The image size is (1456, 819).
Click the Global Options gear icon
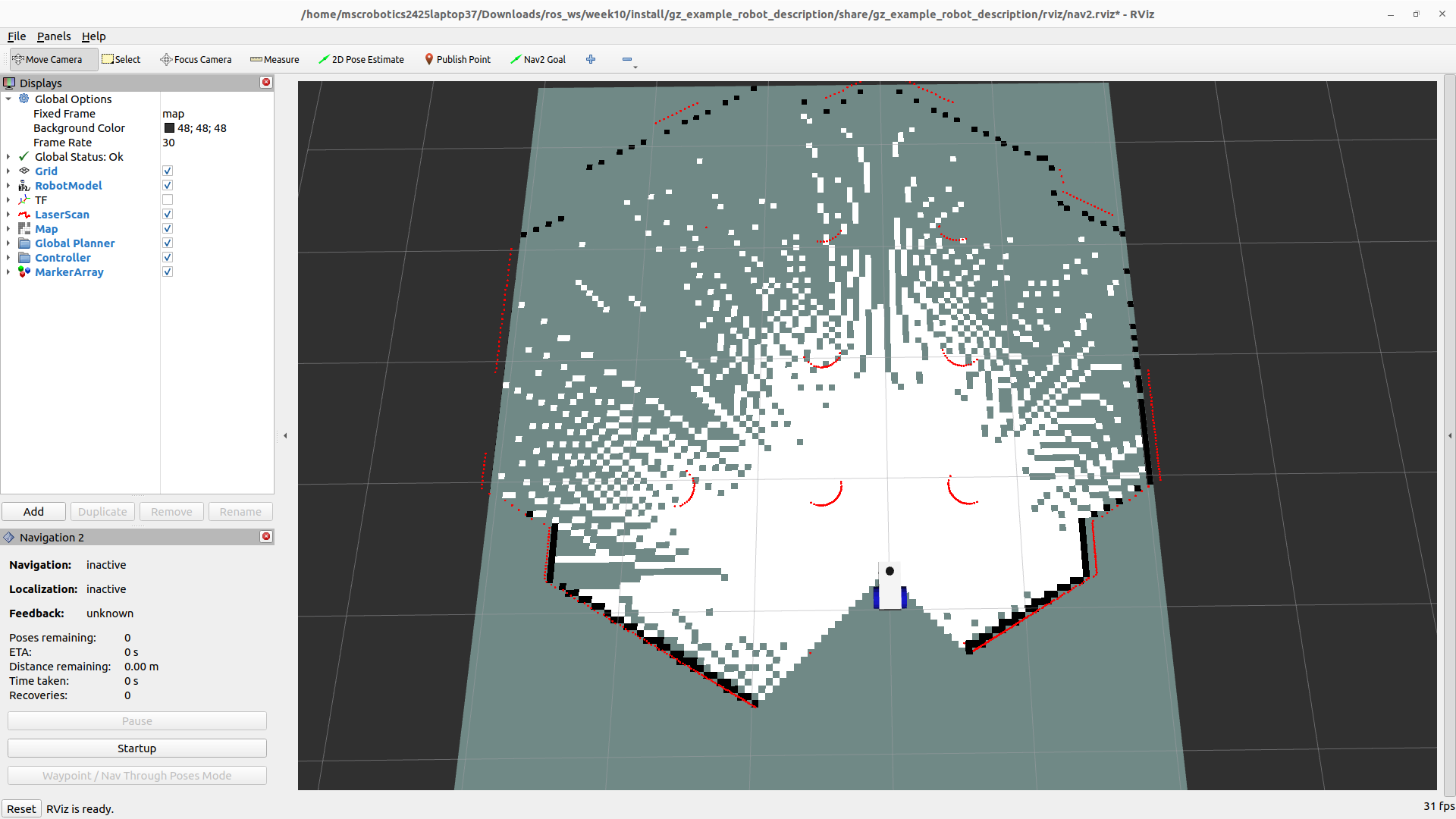[x=24, y=99]
